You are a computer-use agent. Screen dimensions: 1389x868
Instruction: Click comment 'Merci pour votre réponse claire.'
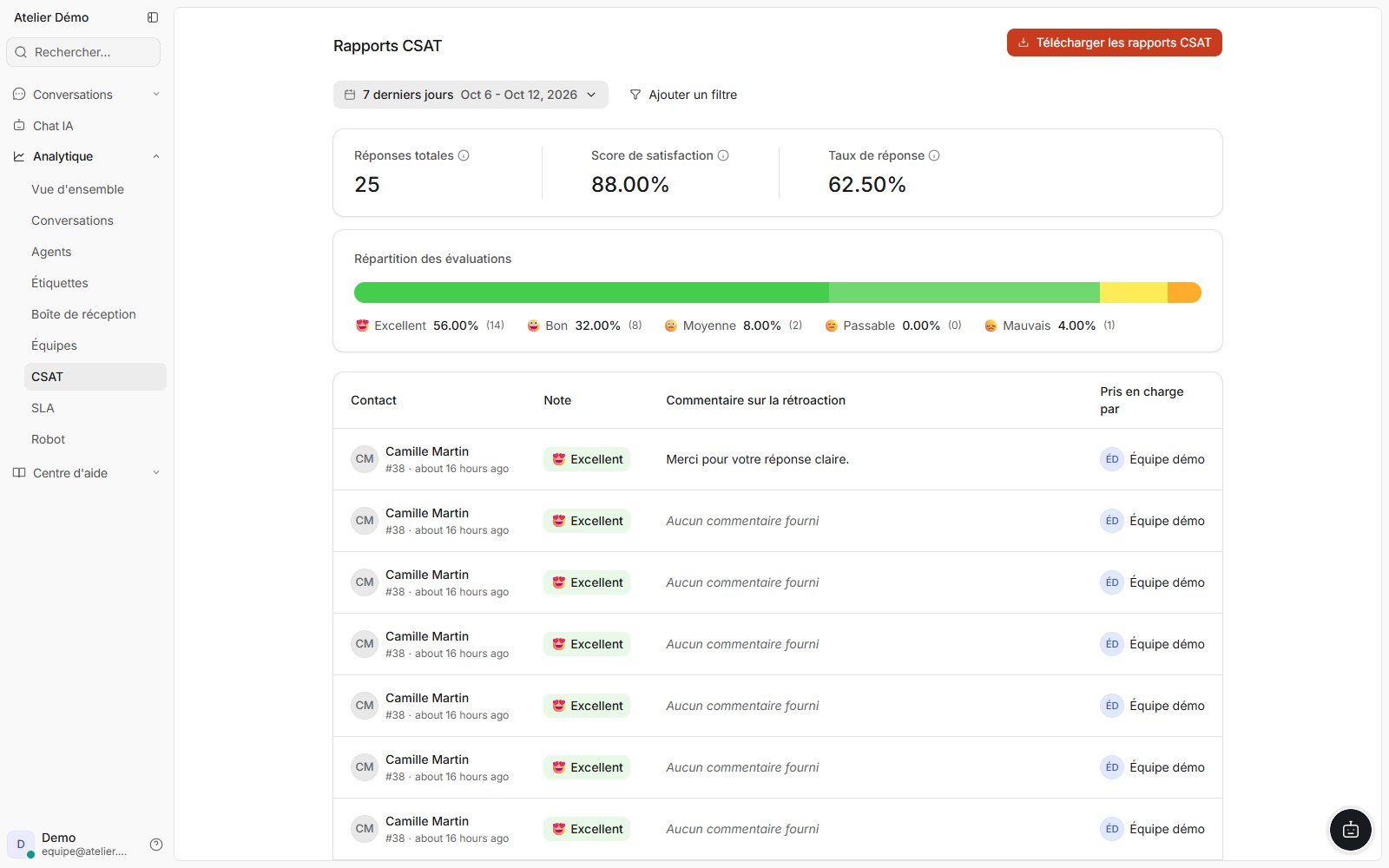click(x=758, y=459)
